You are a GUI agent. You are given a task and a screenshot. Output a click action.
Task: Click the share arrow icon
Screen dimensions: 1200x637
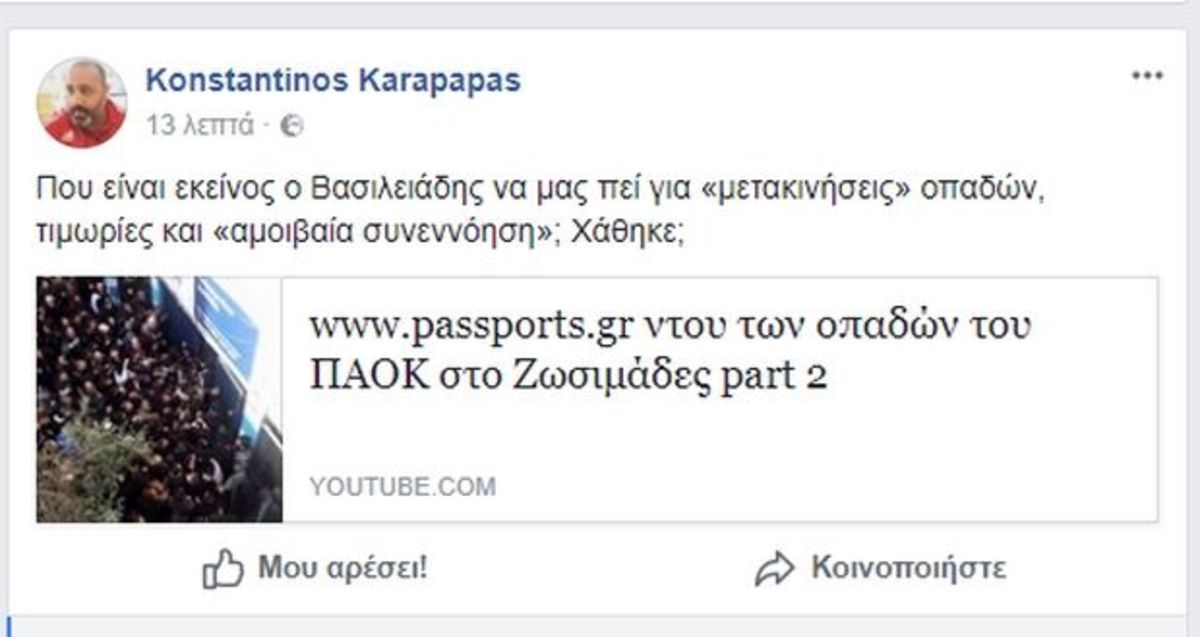click(x=774, y=570)
